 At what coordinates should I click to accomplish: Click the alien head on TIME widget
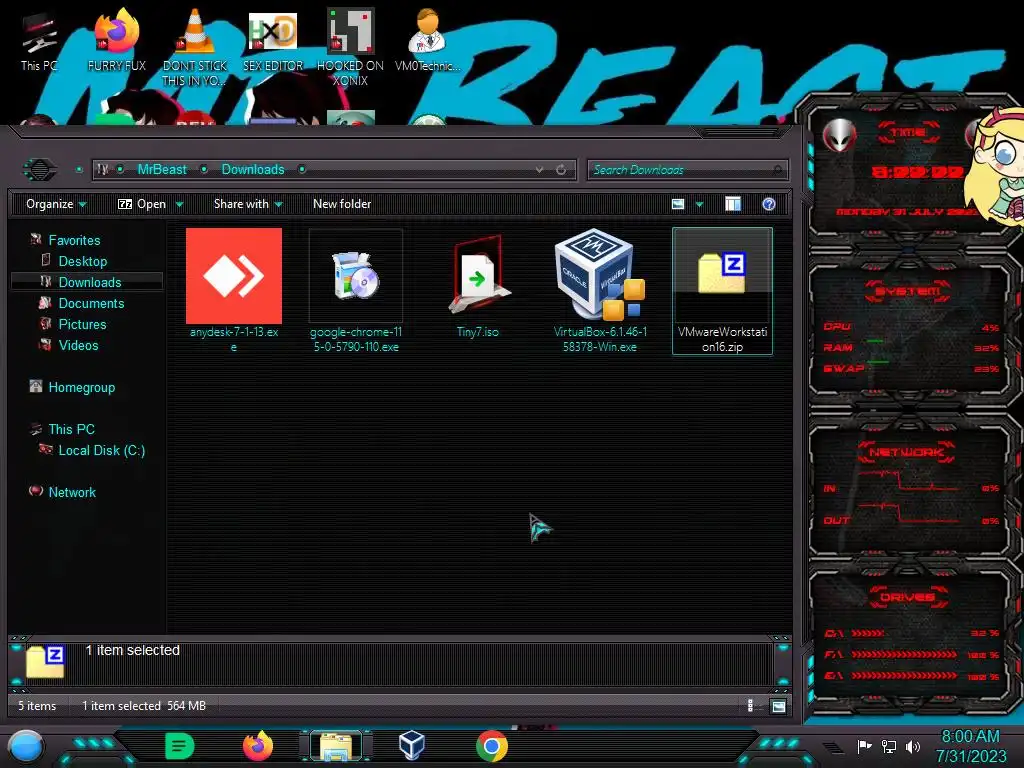pyautogui.click(x=839, y=136)
